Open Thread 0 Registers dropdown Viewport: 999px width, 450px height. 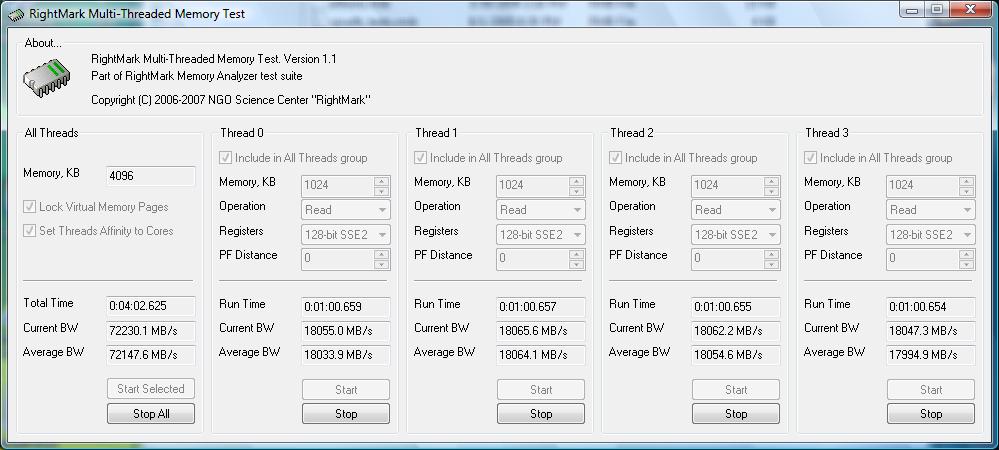pos(345,235)
